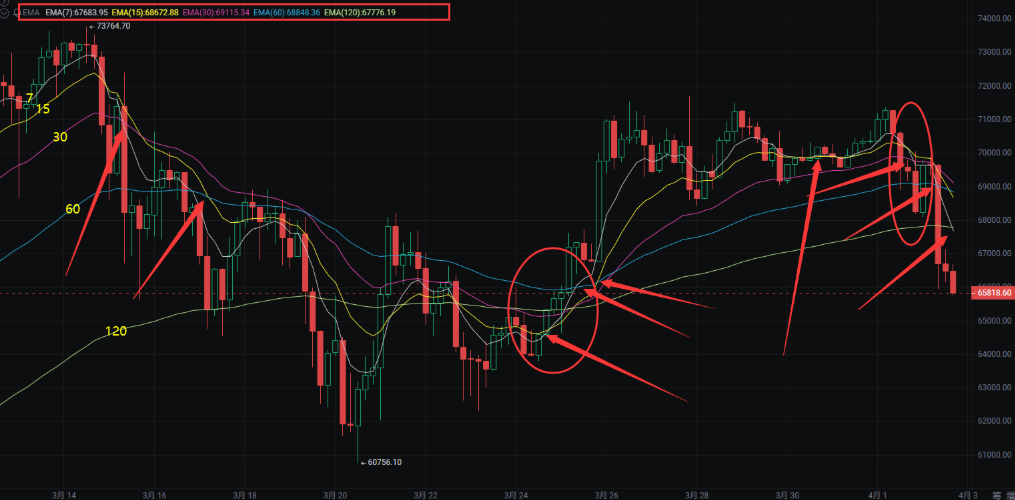Viewport: 1015px width, 500px height.
Task: Select the blue EMA(60):68848.36 legend entry
Action: click(285, 12)
